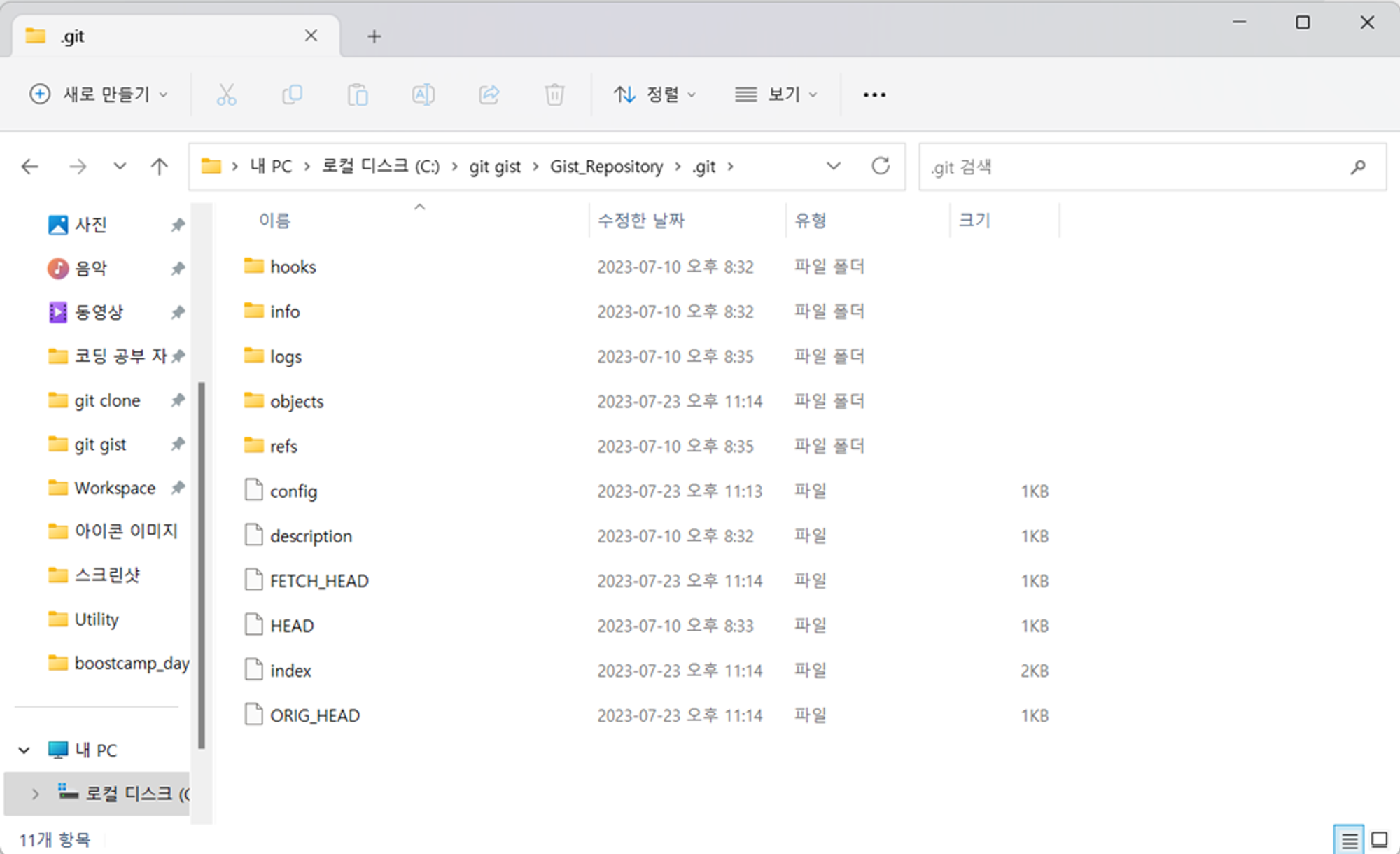This screenshot has width=1400, height=854.
Task: Open the three-dot more options menu
Action: (x=874, y=94)
